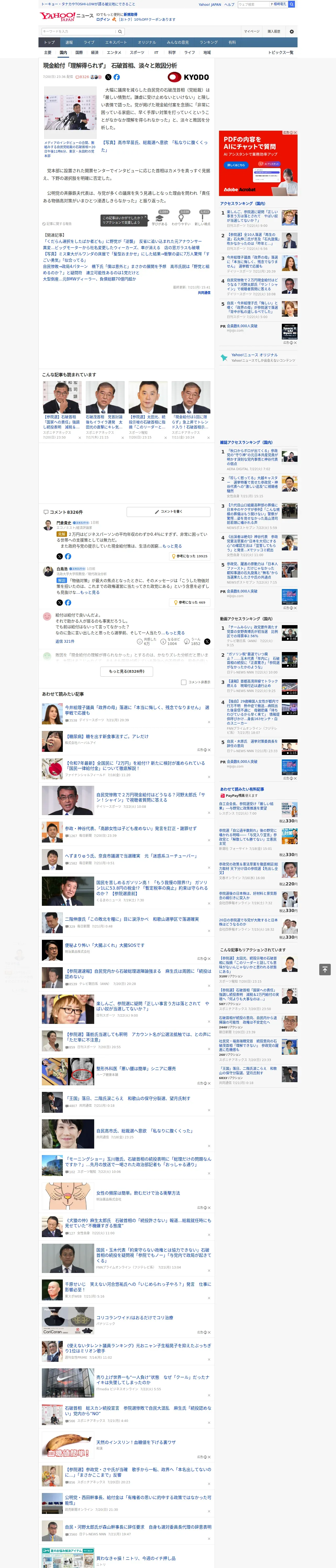The height and width of the screenshot is (1568, 336).
Task: Open the Adobe Acrobat PDF advertisement
Action: click(x=258, y=163)
